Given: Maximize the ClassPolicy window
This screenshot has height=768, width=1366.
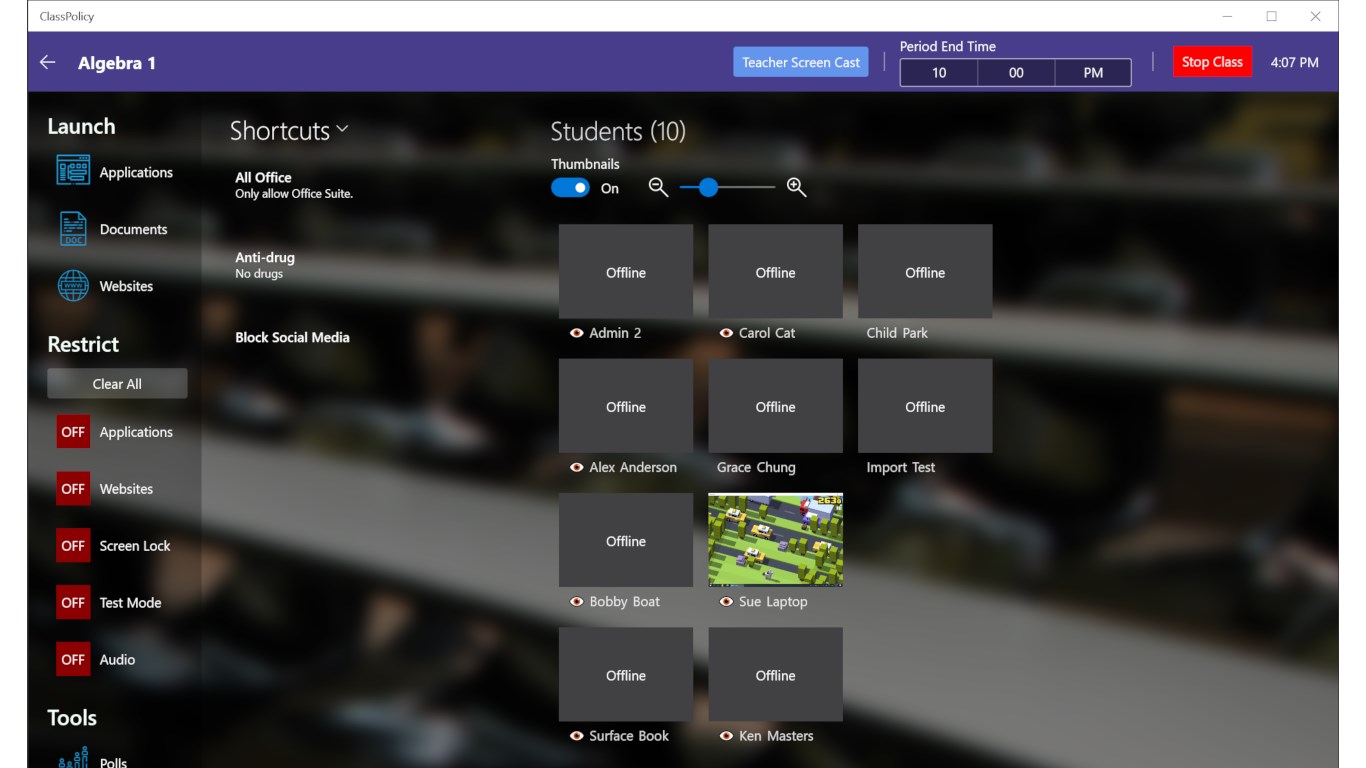Looking at the screenshot, I should tap(1271, 16).
